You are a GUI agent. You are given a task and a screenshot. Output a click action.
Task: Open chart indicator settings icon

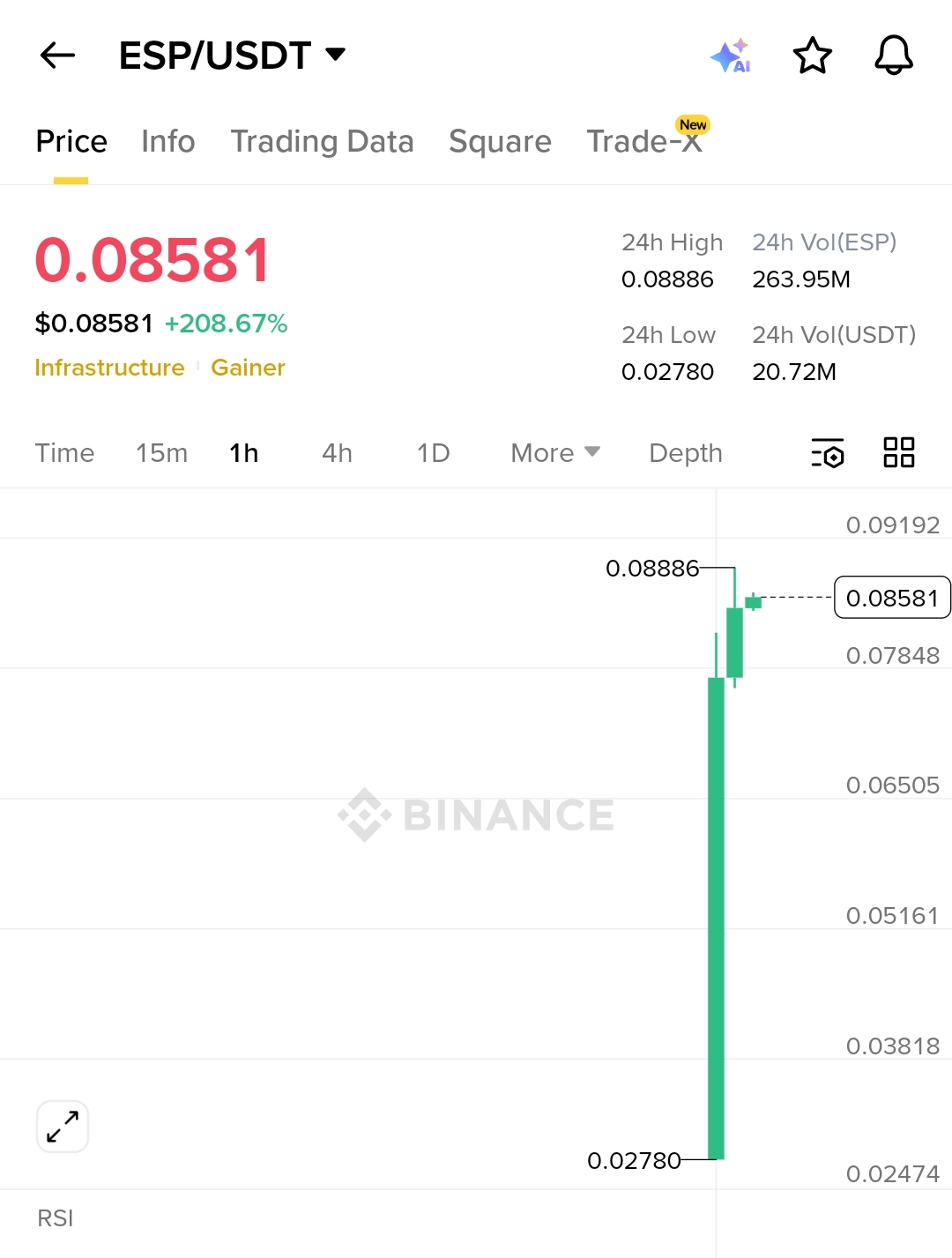coord(827,453)
